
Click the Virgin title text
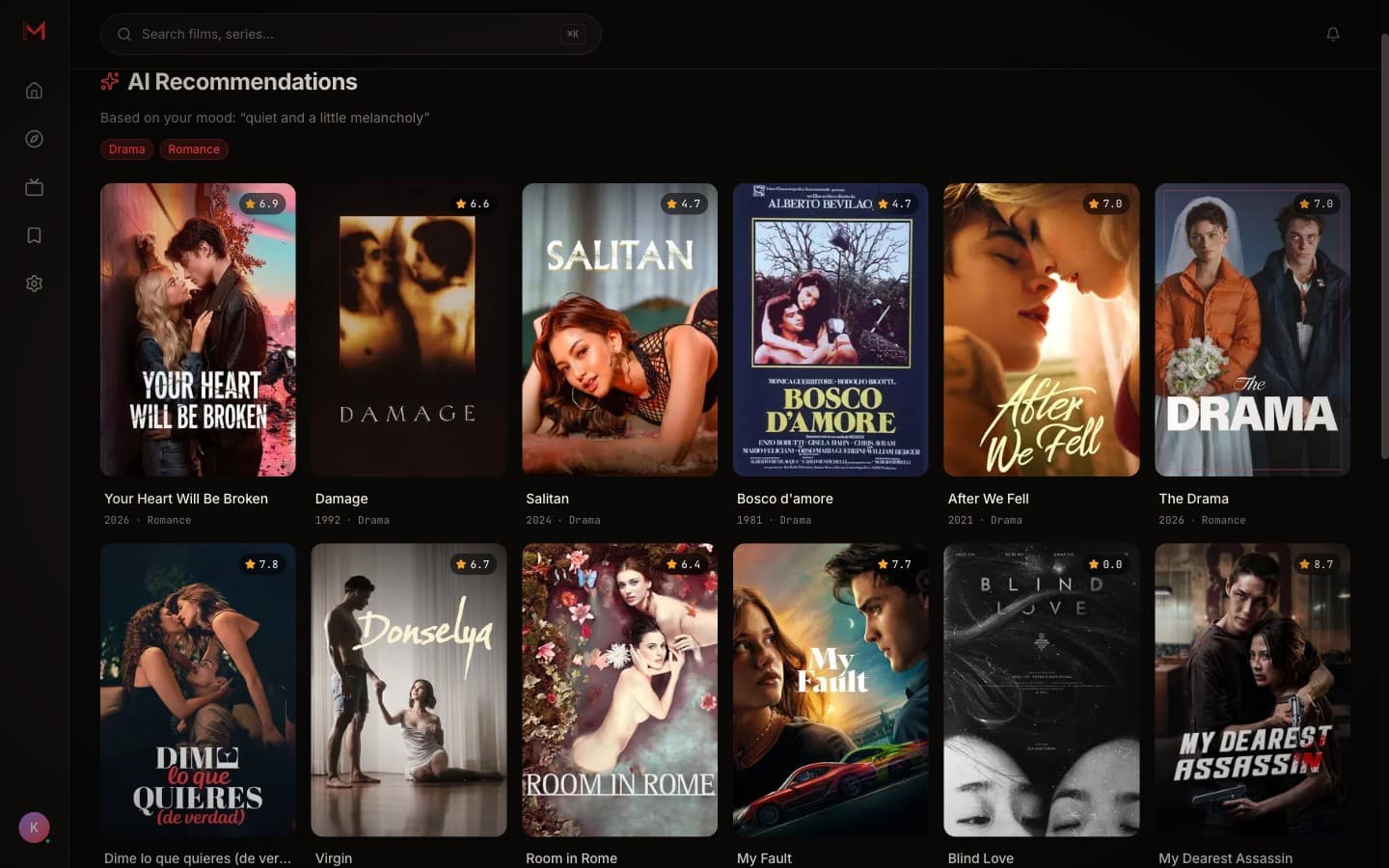click(334, 858)
